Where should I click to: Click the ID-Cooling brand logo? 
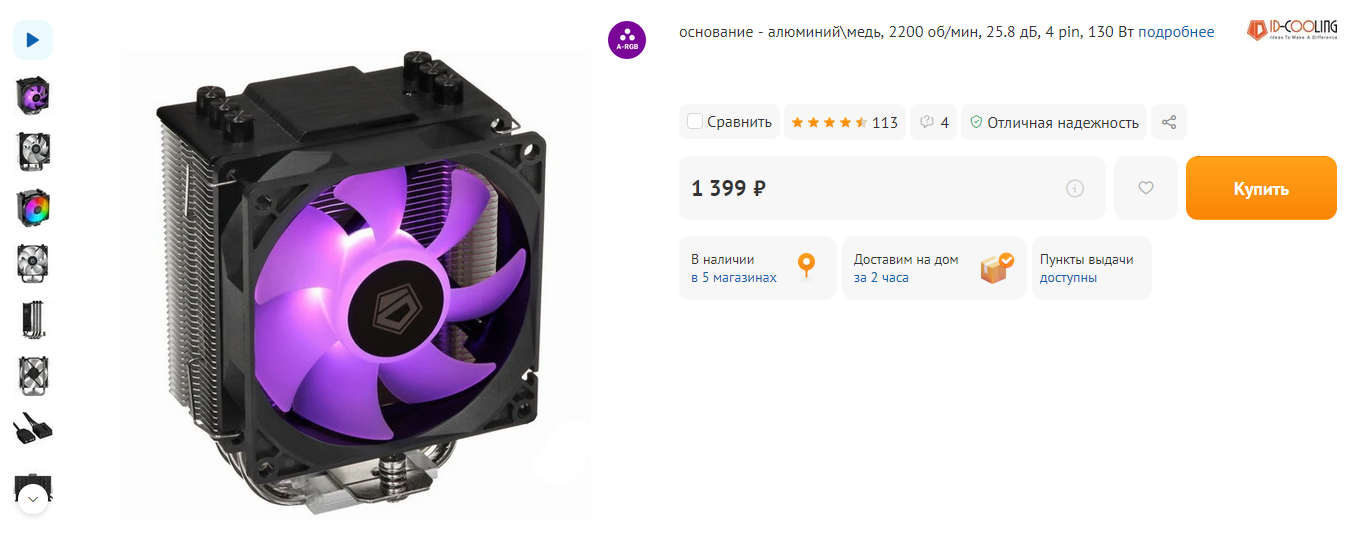(x=1291, y=30)
